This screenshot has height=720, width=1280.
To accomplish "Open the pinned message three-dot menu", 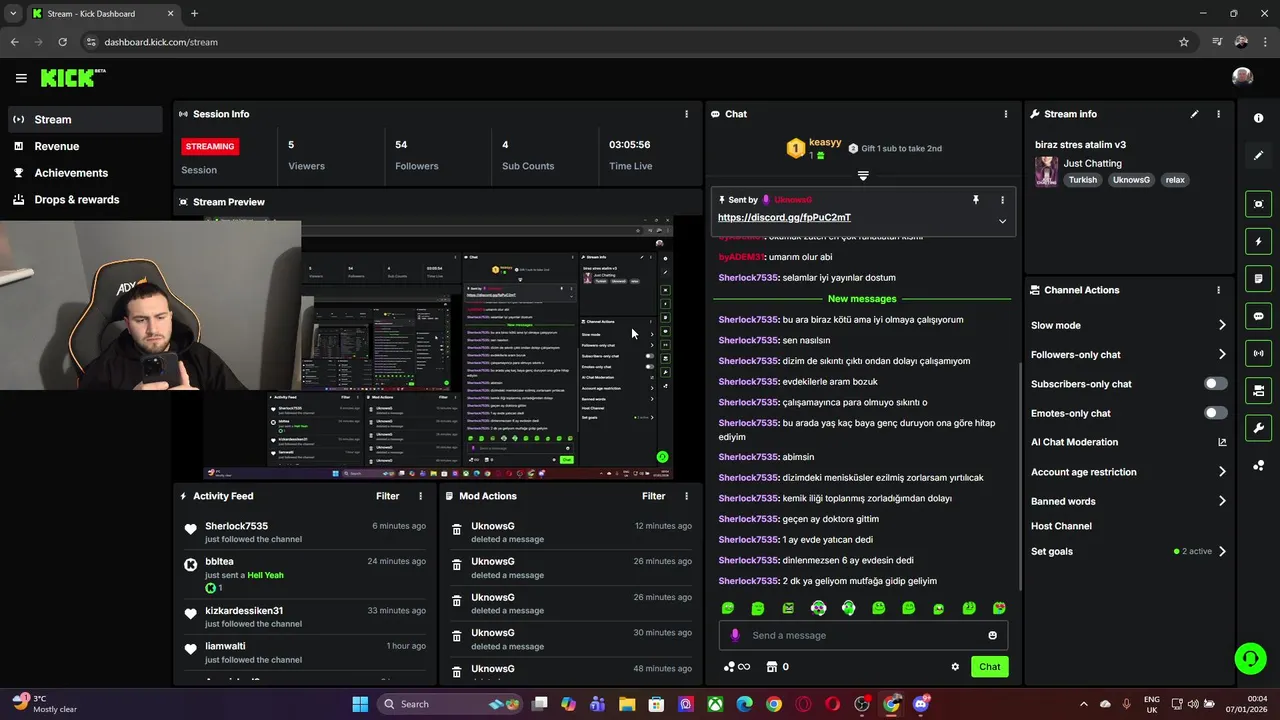I will coord(1002,200).
